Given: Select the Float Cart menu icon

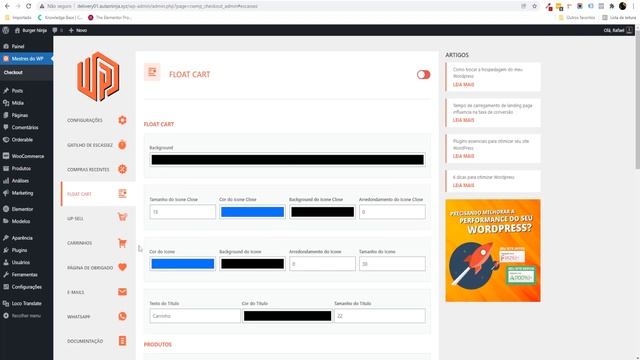Looking at the screenshot, I should 122,193.
